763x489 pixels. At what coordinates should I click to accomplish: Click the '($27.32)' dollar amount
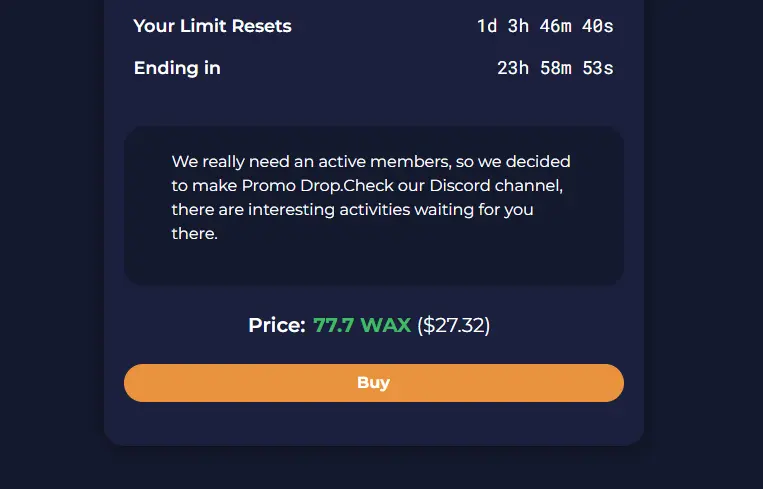(x=454, y=325)
